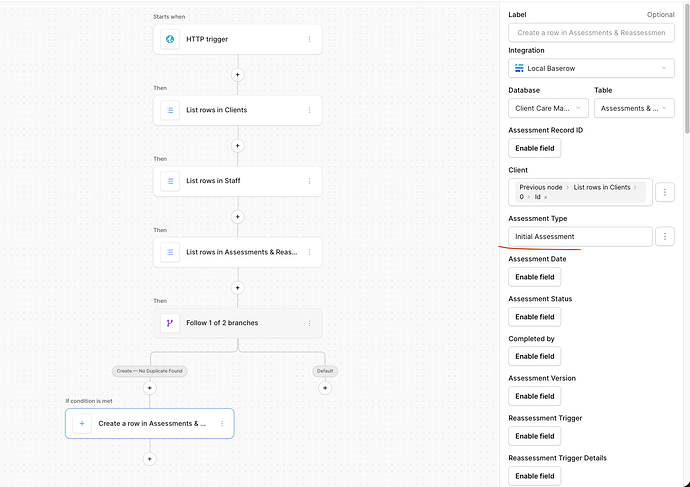Open options for List rows in Staff node
This screenshot has width=690, height=487.
[309, 181]
